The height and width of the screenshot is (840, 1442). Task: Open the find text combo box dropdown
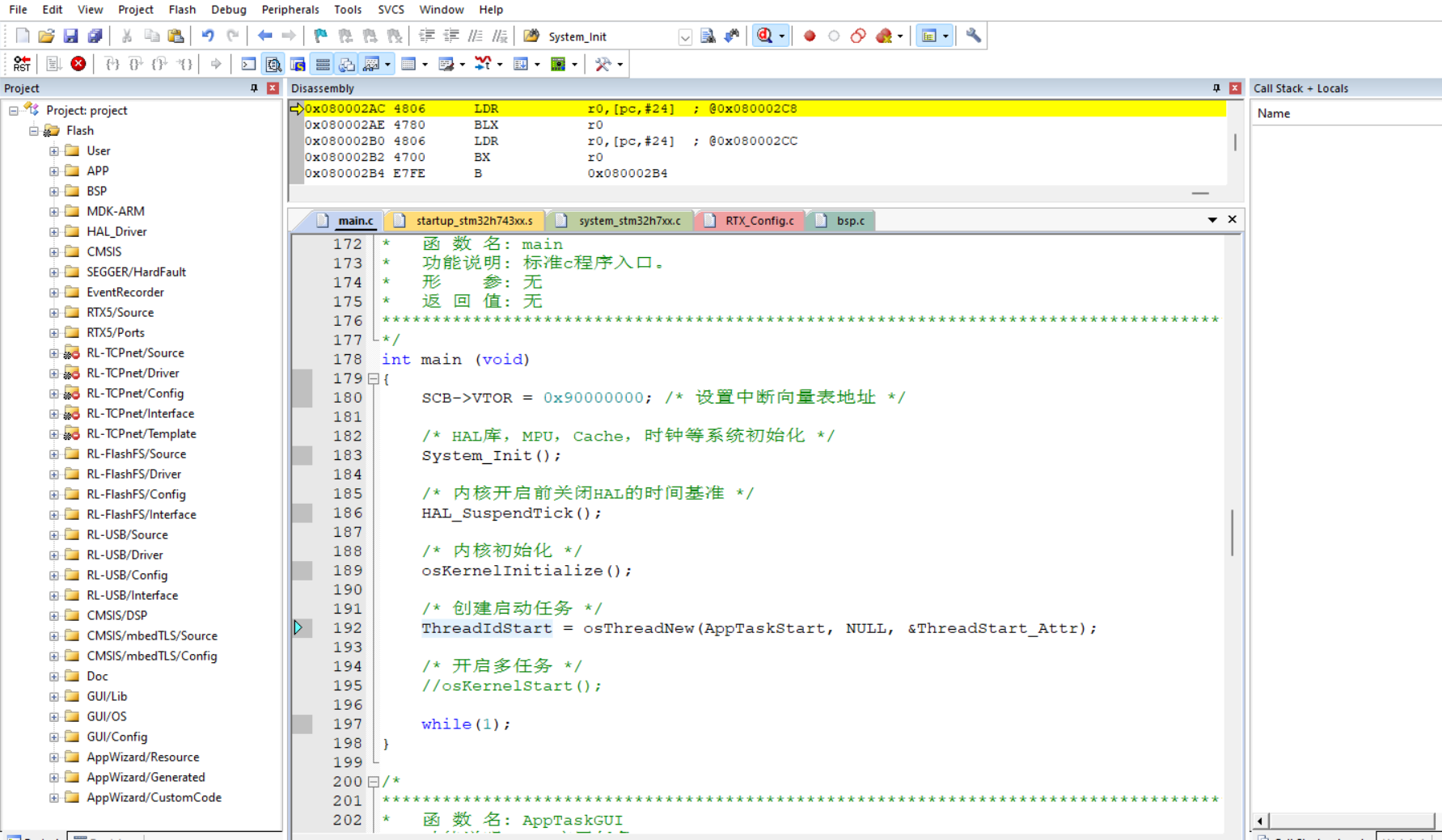685,37
